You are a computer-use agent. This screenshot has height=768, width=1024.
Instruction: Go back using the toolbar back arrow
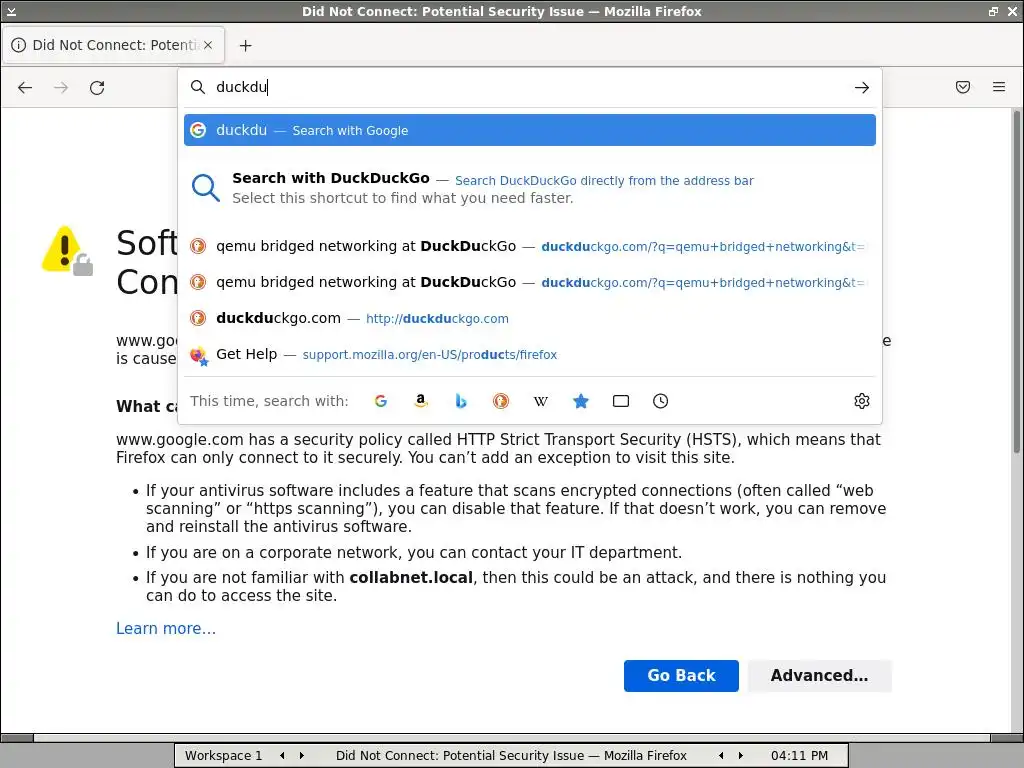click(x=25, y=88)
